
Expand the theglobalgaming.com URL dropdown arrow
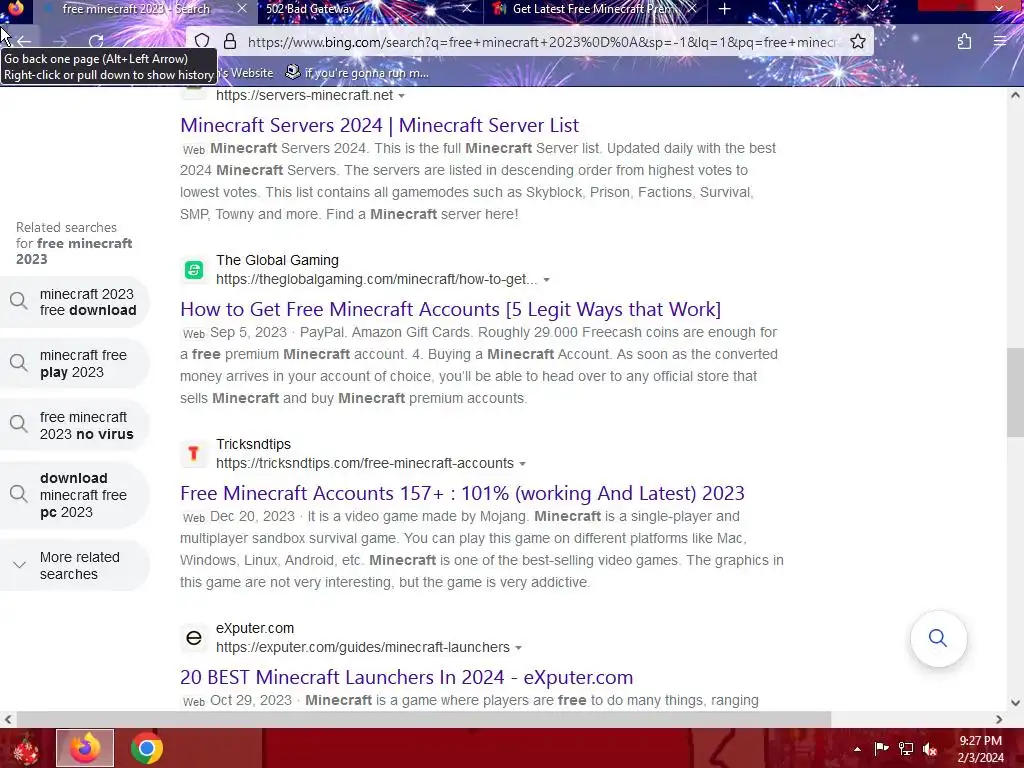tap(547, 280)
